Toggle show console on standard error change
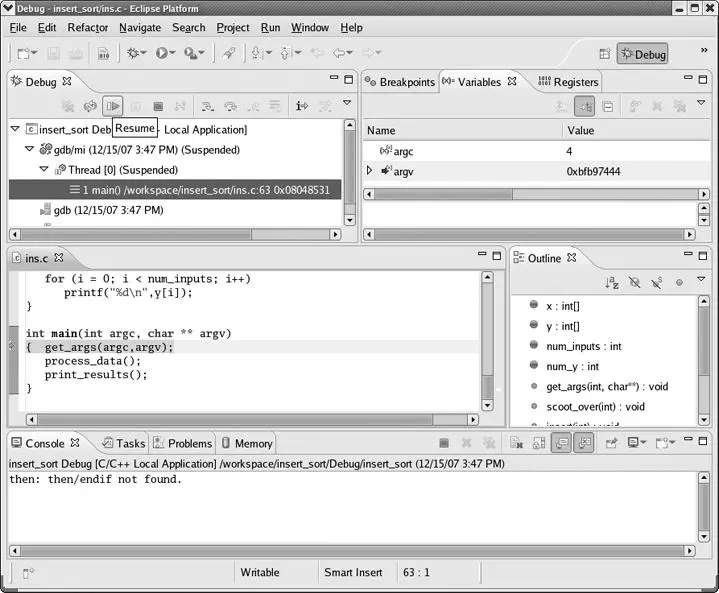This screenshot has width=719, height=593. point(584,443)
